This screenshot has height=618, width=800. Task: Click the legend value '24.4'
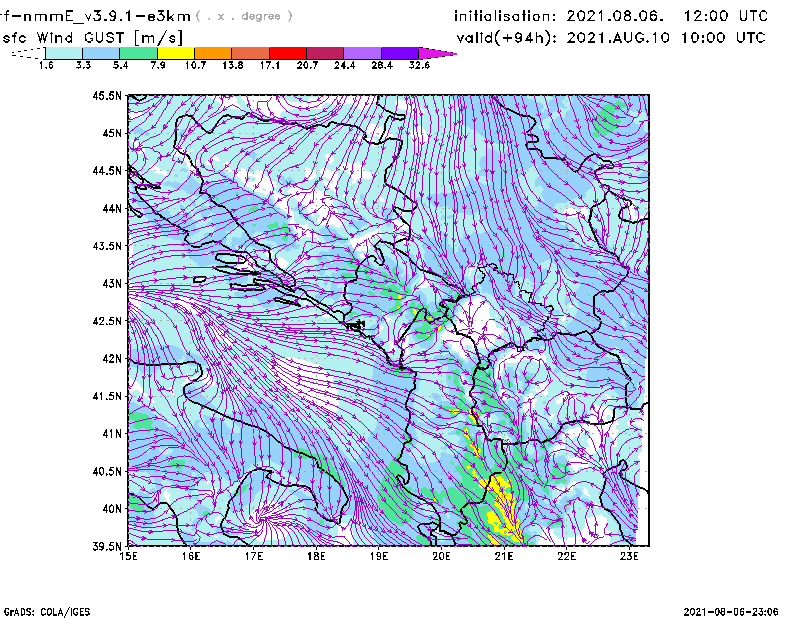344,65
